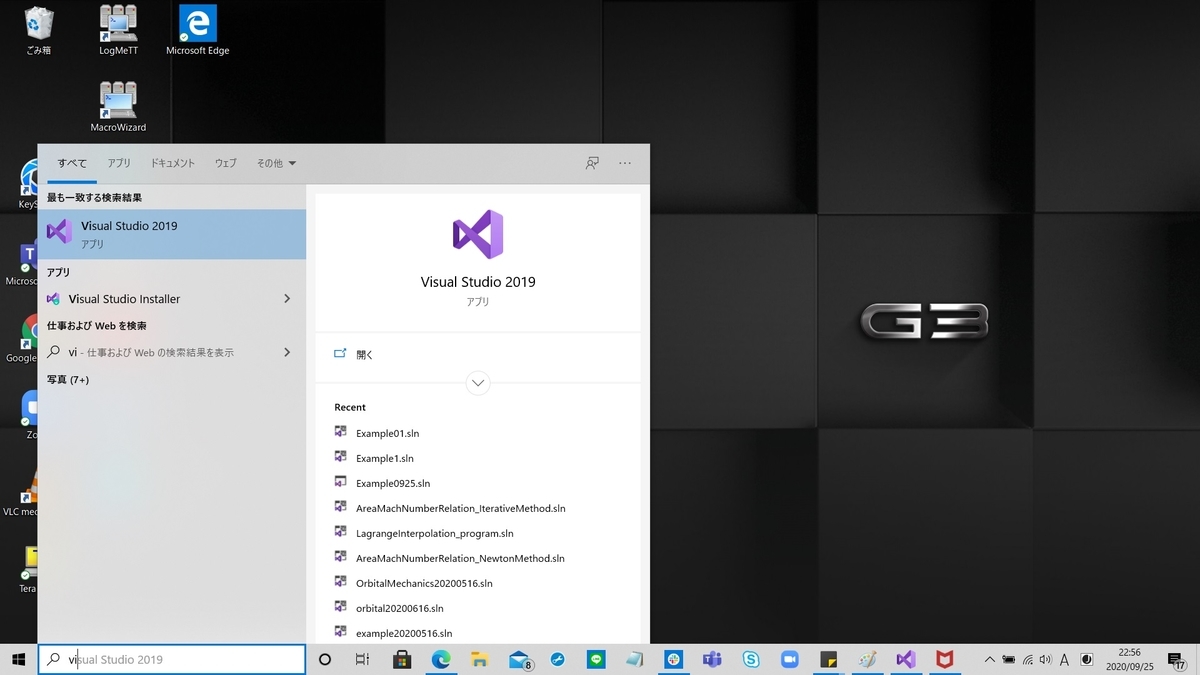
Task: Open File Explorer from taskbar
Action: (x=479, y=659)
